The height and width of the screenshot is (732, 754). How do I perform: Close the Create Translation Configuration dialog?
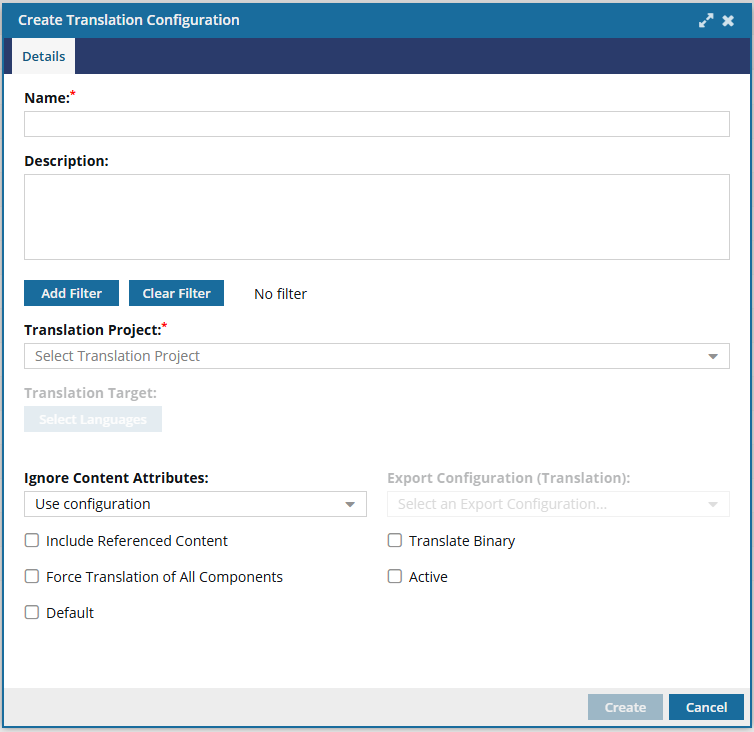tap(728, 20)
